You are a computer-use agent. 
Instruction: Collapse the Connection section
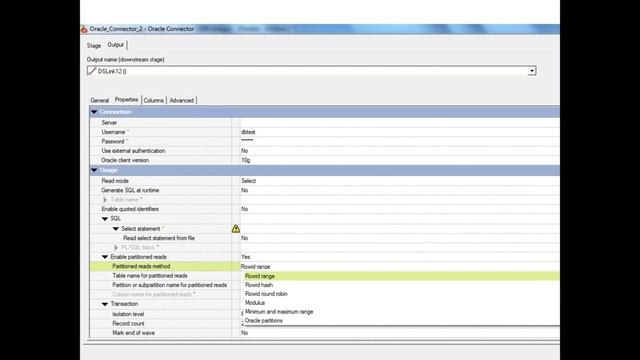click(94, 112)
